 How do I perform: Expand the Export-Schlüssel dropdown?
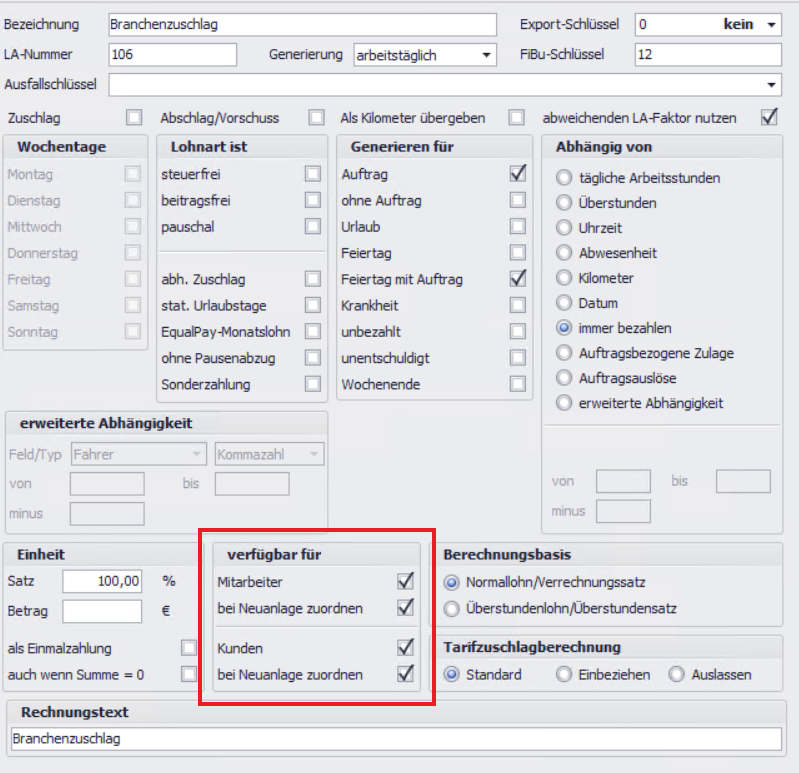pos(771,25)
